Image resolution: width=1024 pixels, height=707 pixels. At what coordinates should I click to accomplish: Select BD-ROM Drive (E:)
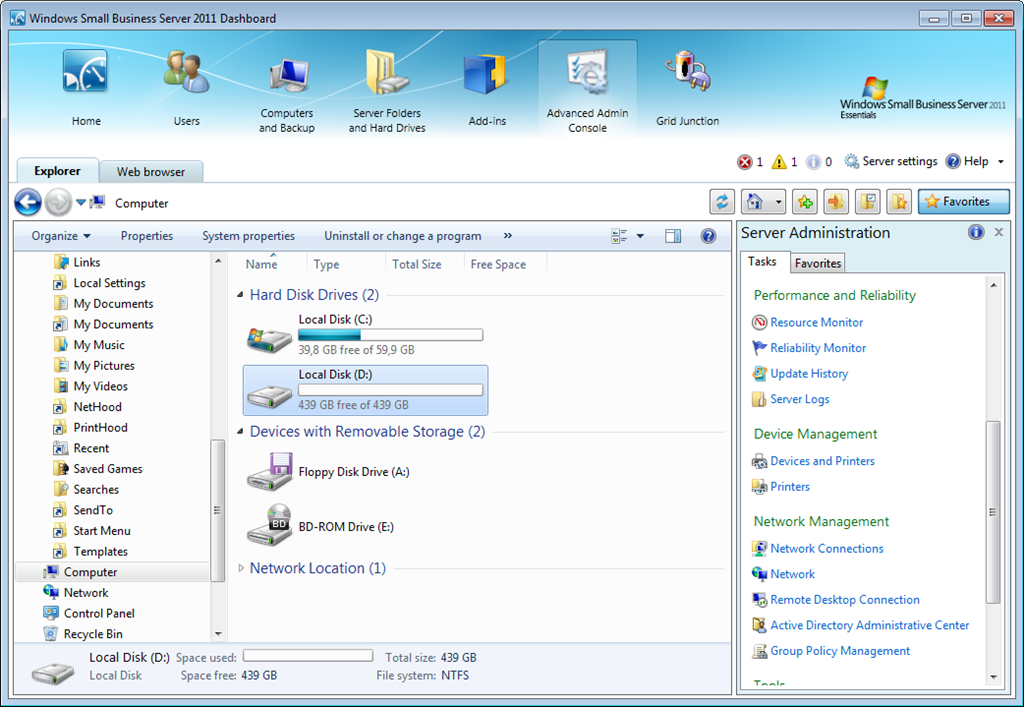tap(365, 526)
